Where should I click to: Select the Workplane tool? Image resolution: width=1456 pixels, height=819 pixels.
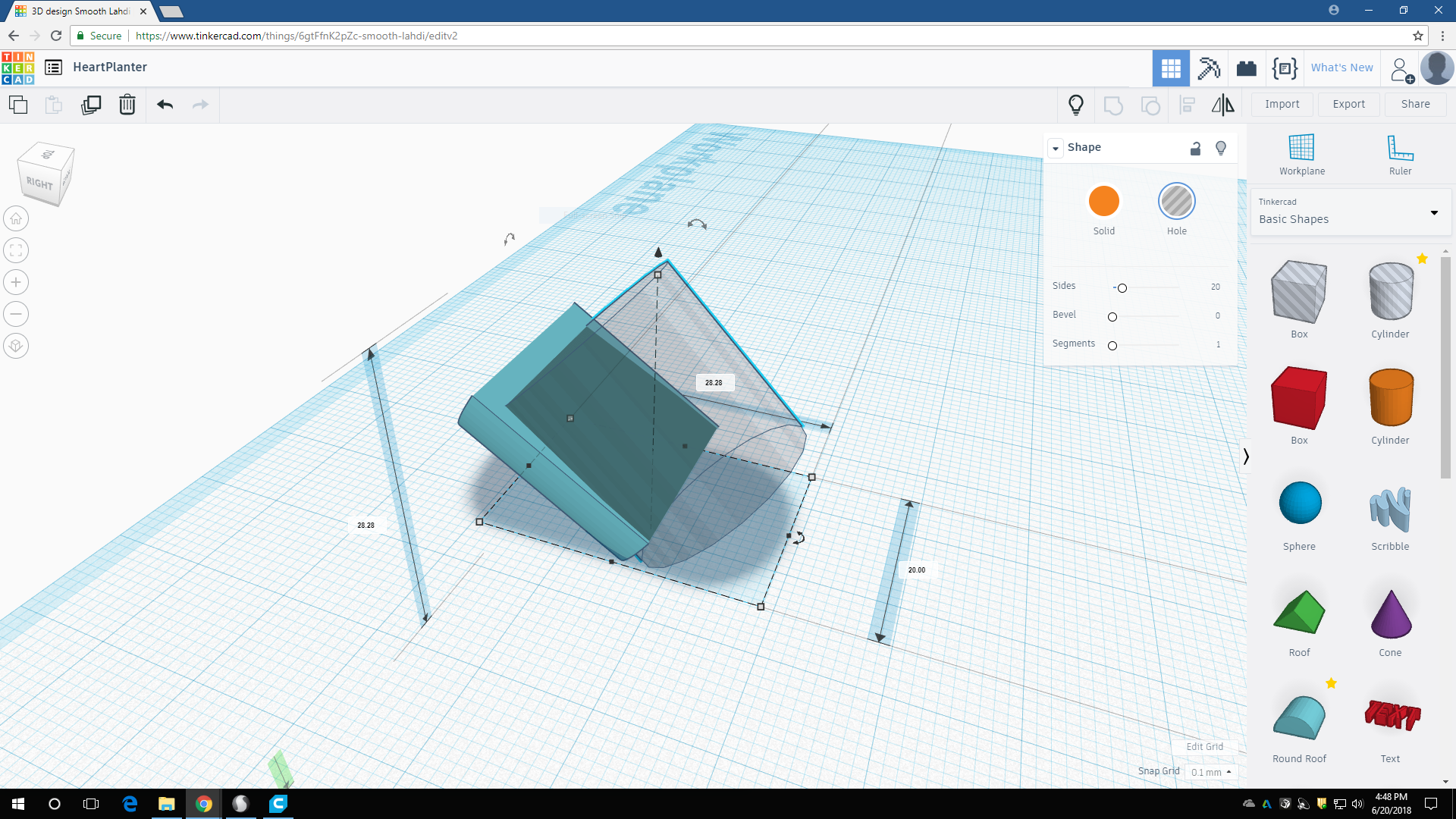[1301, 155]
